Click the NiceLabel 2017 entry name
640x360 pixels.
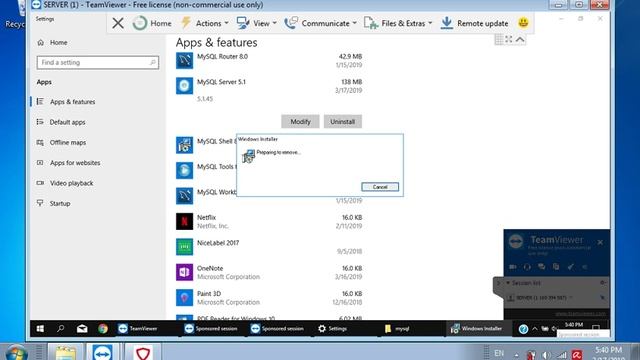[x=218, y=243]
